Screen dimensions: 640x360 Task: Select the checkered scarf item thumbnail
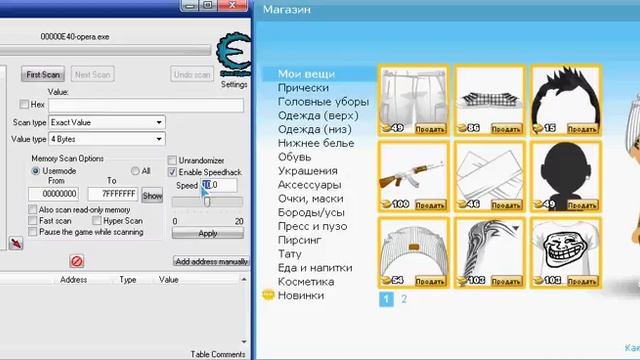pos(489,100)
